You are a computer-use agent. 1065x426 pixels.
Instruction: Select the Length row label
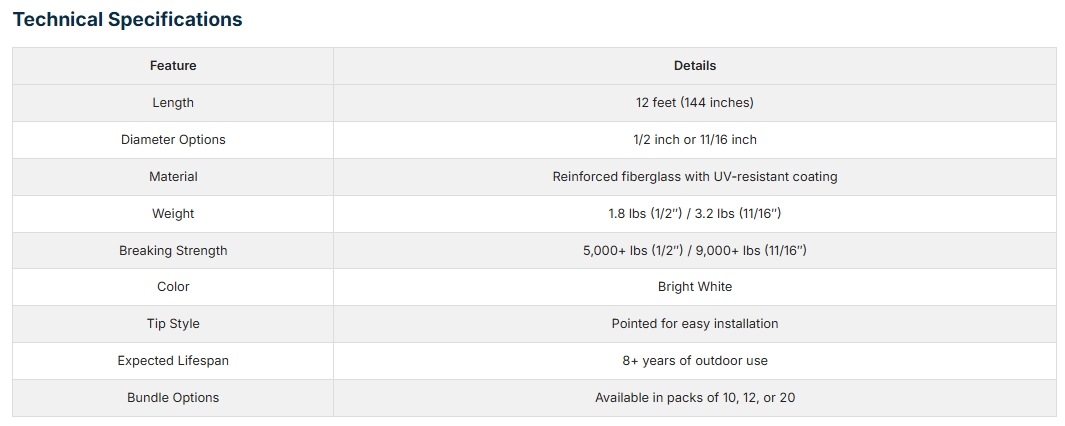[173, 103]
